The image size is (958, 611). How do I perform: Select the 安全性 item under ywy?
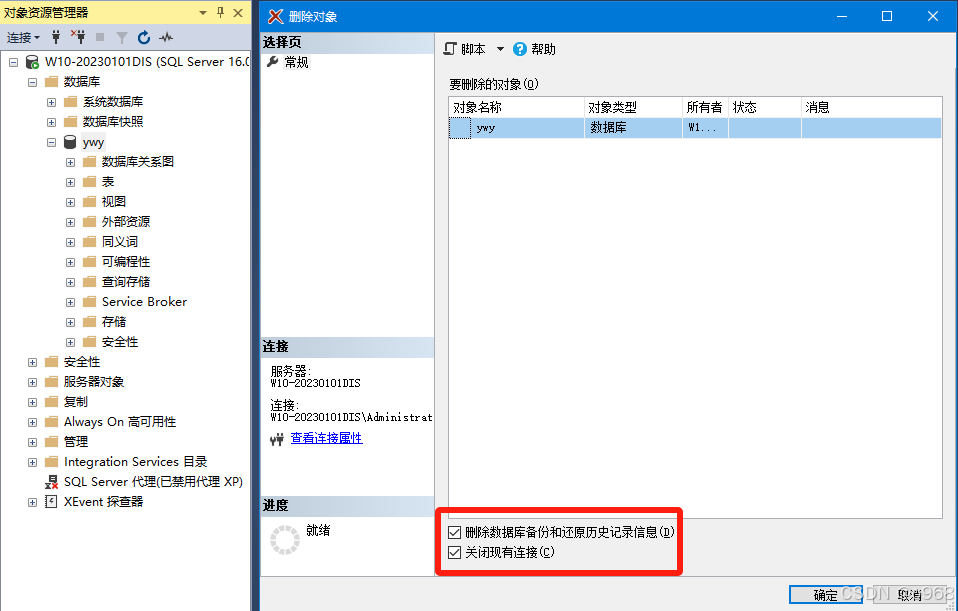pyautogui.click(x=120, y=342)
